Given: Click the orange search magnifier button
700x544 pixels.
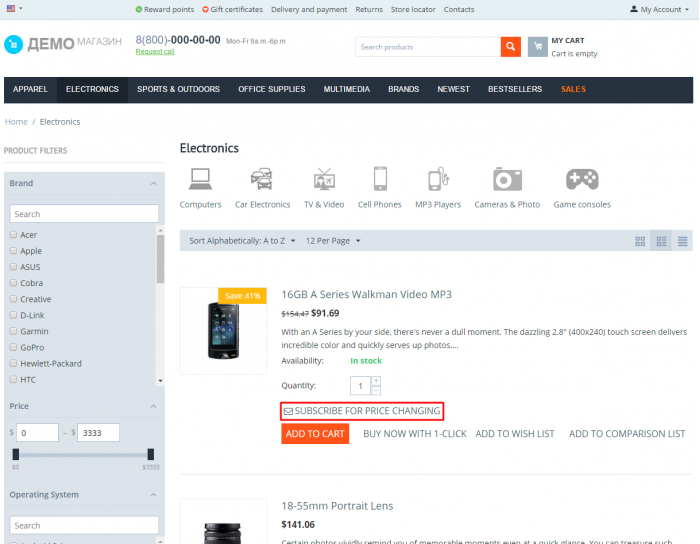Looking at the screenshot, I should click(511, 47).
